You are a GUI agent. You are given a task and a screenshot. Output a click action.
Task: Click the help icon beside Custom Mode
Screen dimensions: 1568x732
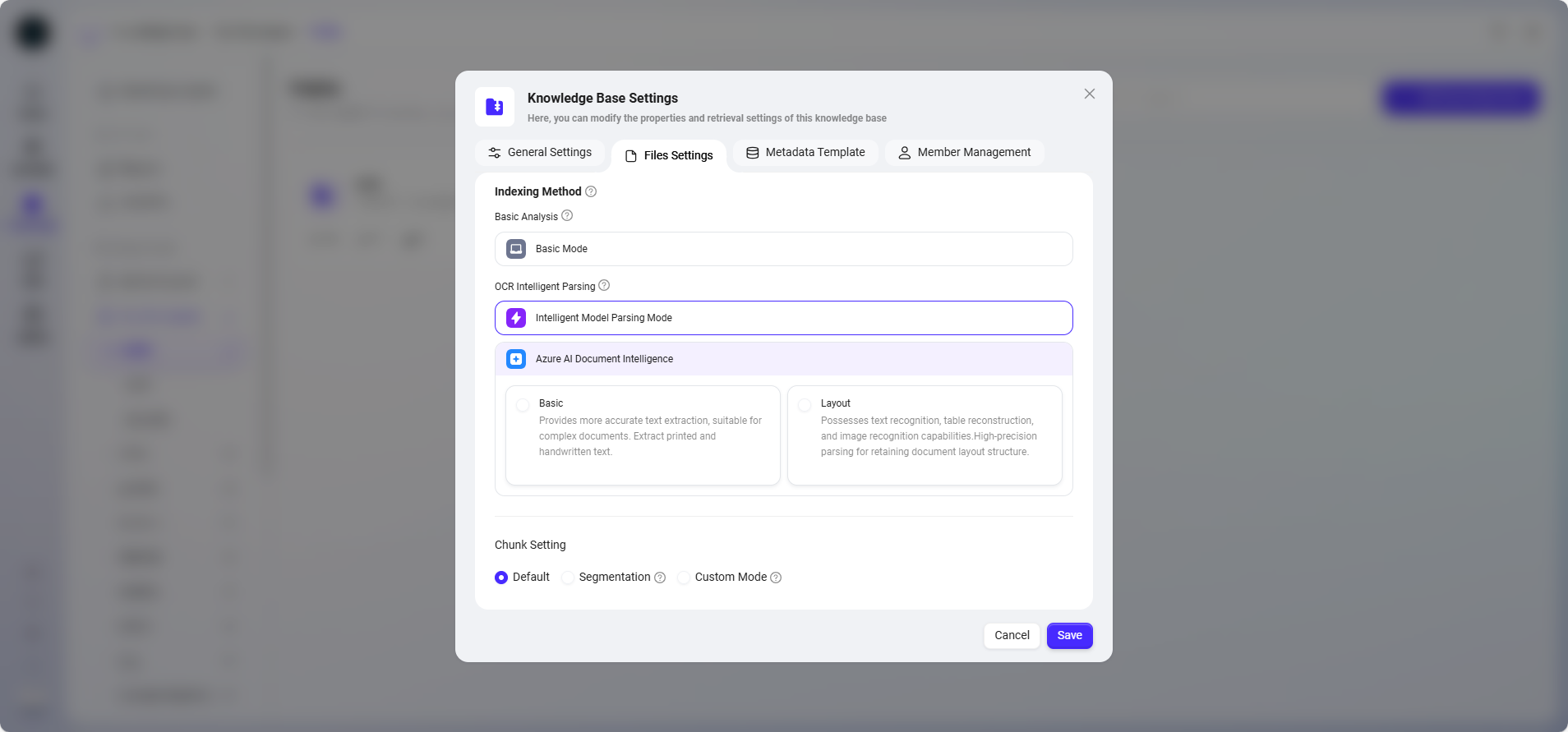click(776, 578)
